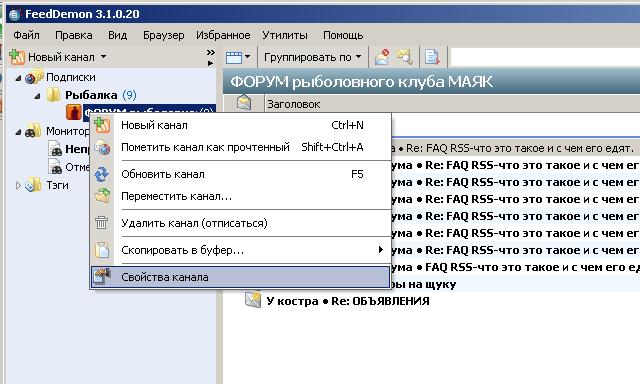Click the Монитор binoculars folder icon
Image resolution: width=640 pixels, height=384 pixels.
tap(33, 131)
